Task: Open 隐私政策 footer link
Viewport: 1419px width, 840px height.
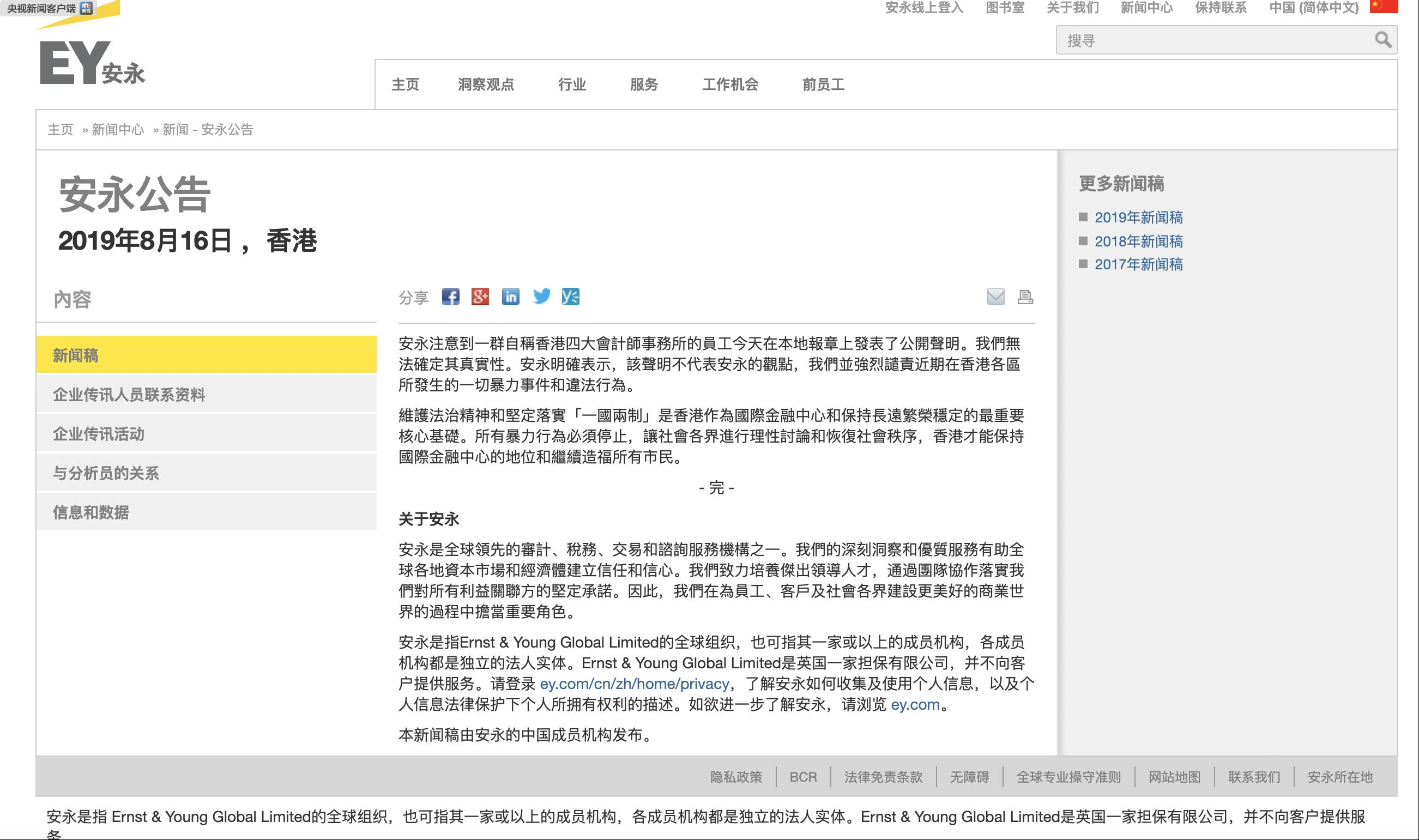Action: 736,777
